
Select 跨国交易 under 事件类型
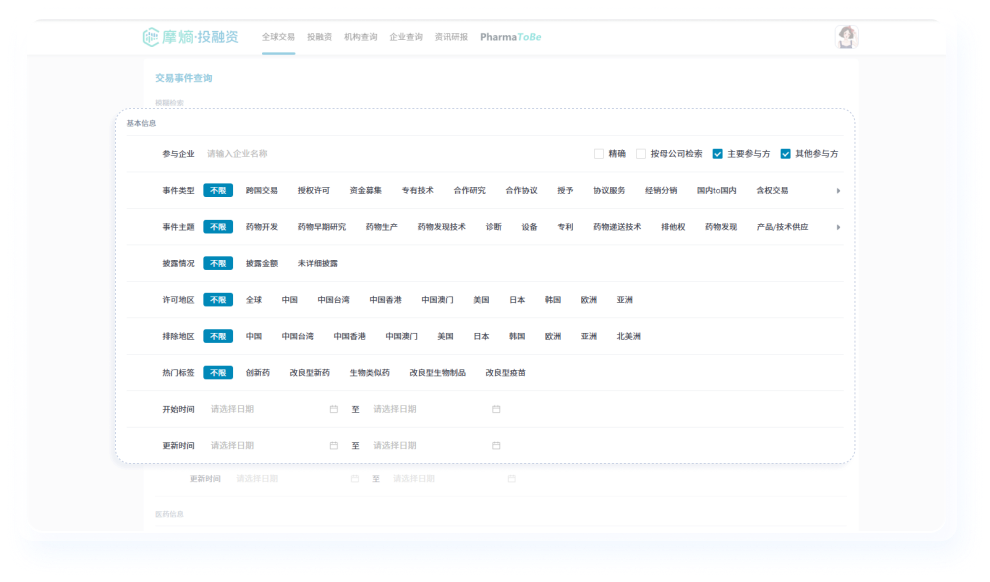pyautogui.click(x=262, y=191)
